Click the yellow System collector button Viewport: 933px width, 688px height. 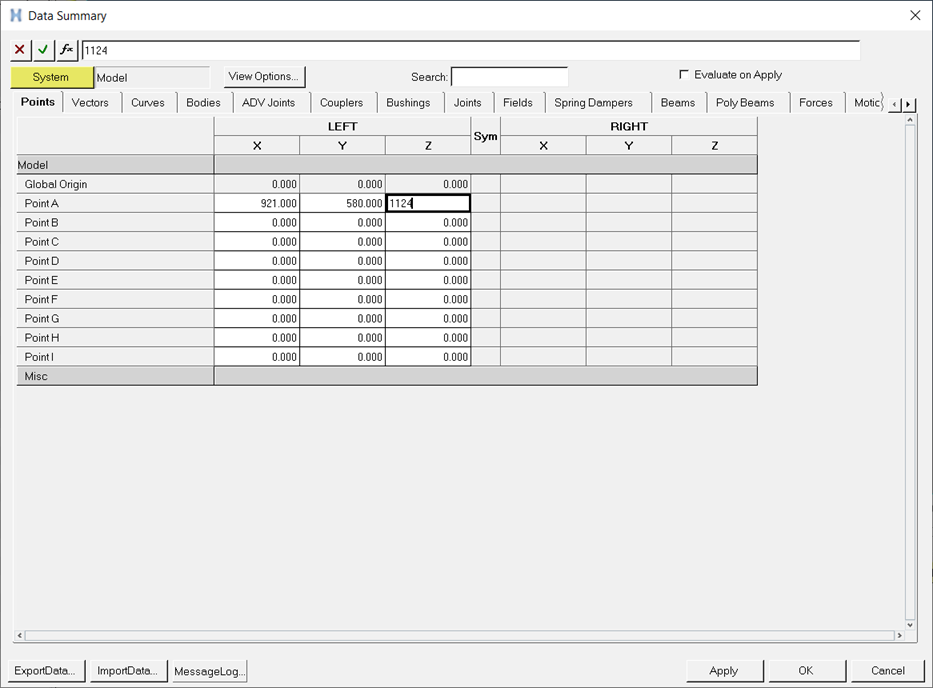pyautogui.click(x=51, y=77)
